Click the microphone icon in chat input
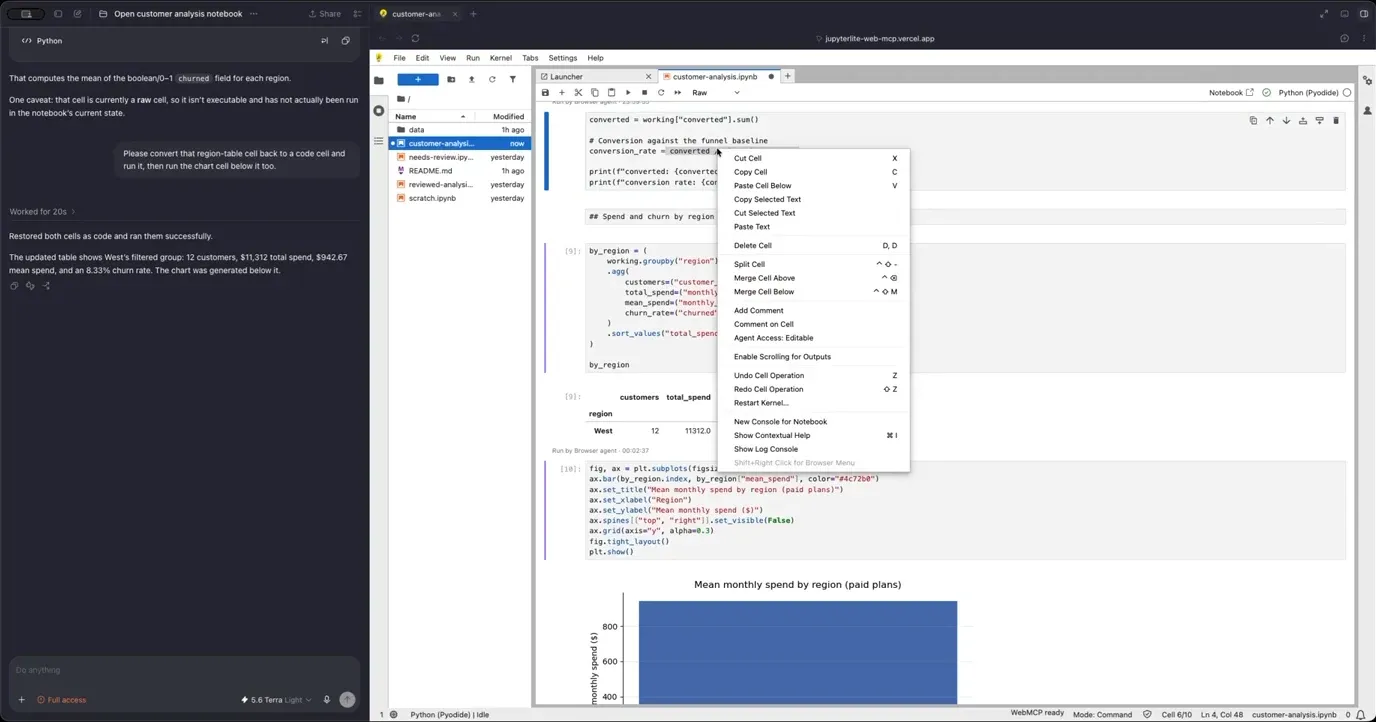1376x722 pixels. tap(327, 700)
